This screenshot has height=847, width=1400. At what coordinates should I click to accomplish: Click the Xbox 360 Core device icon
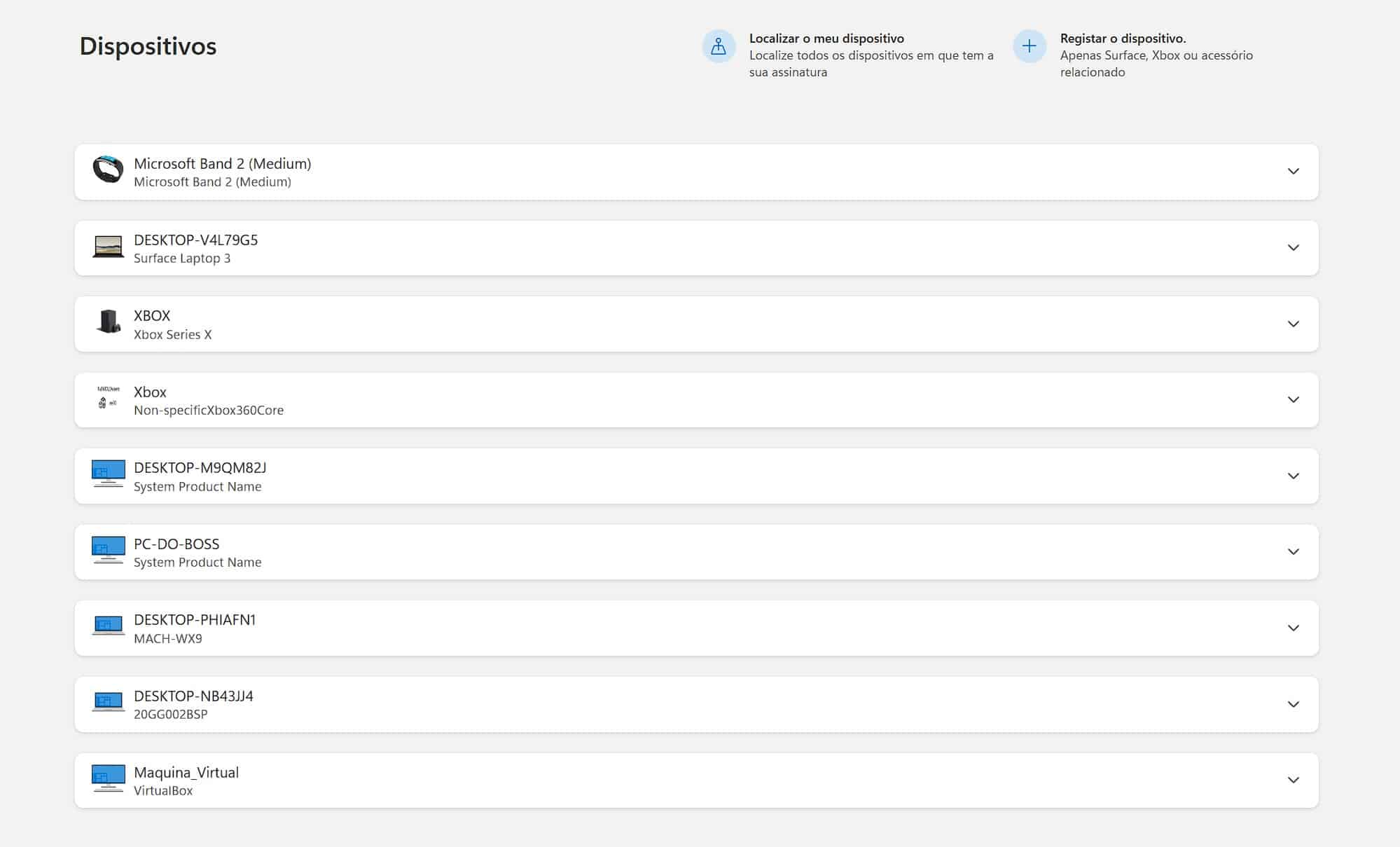[108, 398]
